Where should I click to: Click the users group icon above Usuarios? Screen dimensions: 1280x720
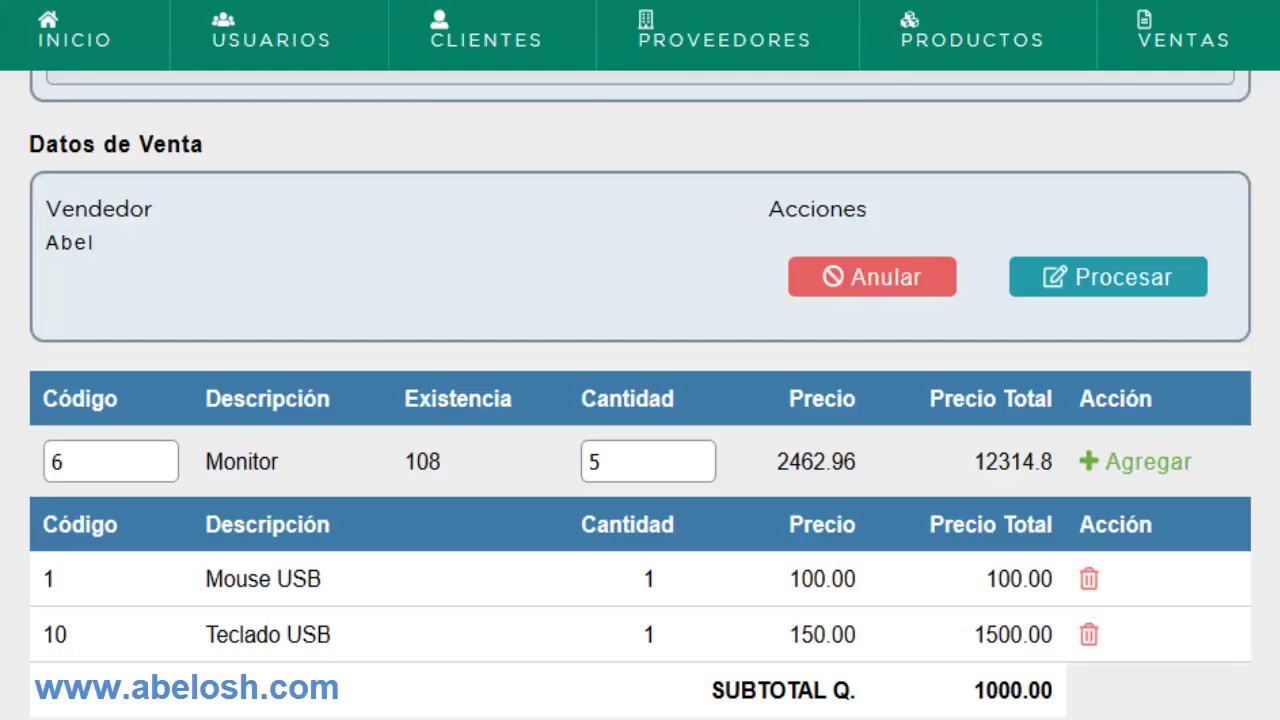click(223, 19)
